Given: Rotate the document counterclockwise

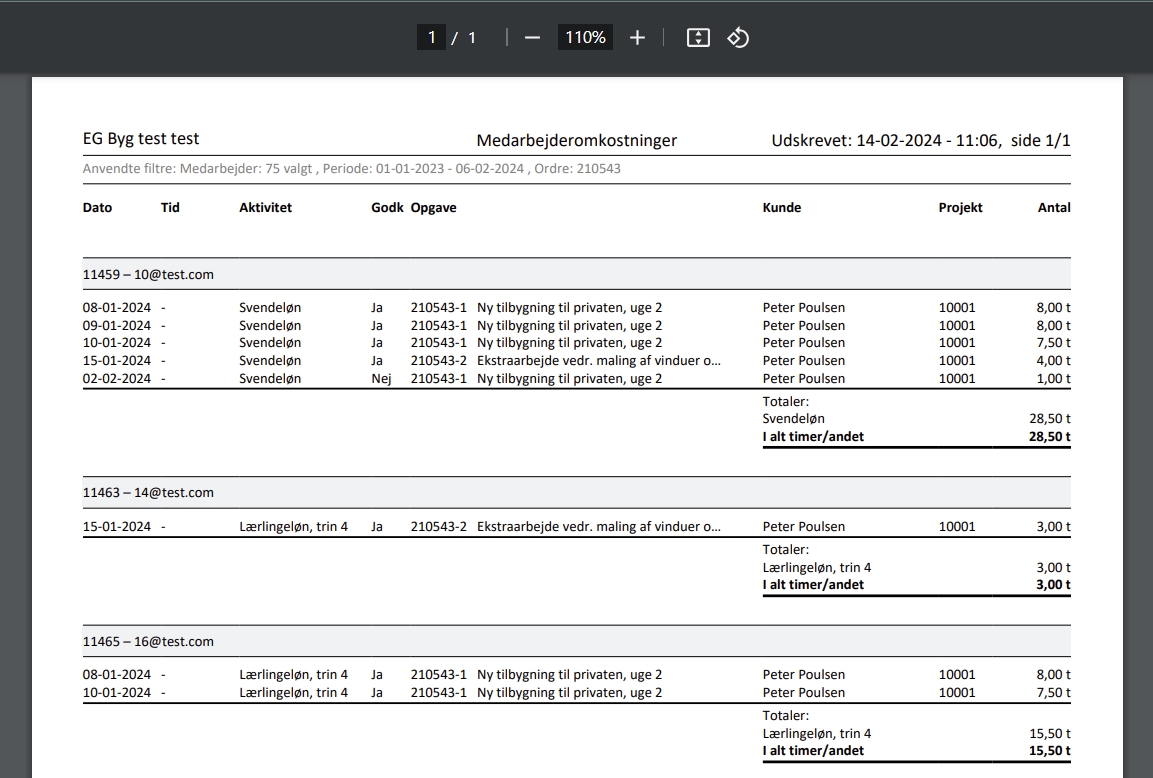Looking at the screenshot, I should 738,38.
